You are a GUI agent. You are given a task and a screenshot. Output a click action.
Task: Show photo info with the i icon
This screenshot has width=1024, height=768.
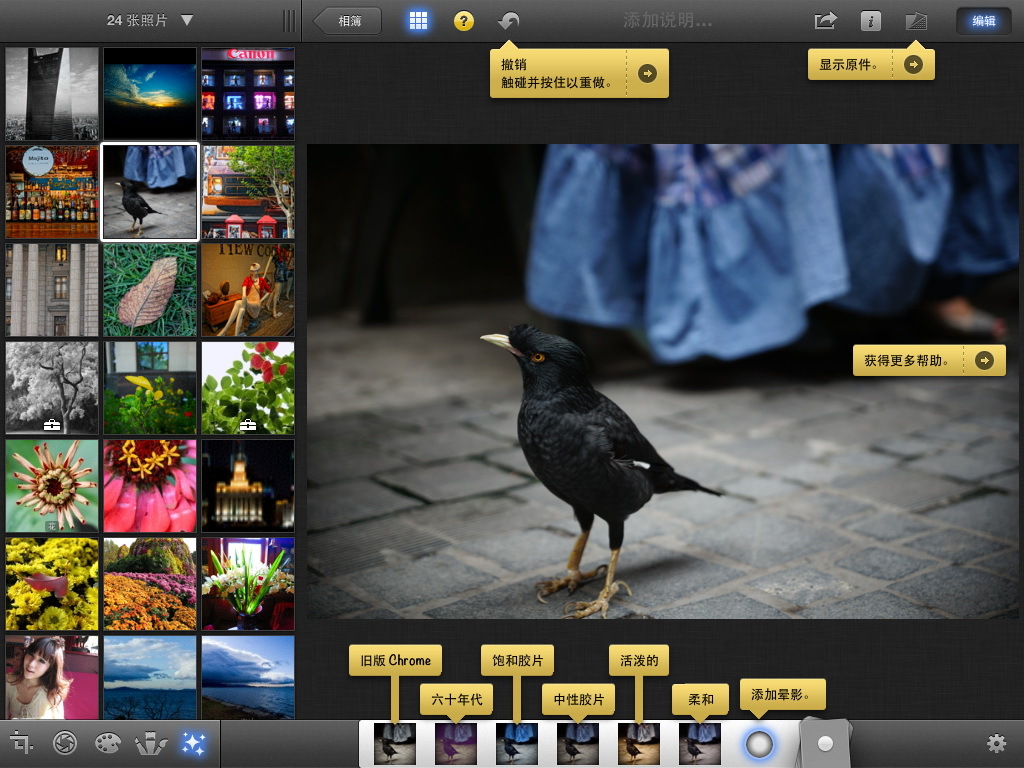(871, 21)
